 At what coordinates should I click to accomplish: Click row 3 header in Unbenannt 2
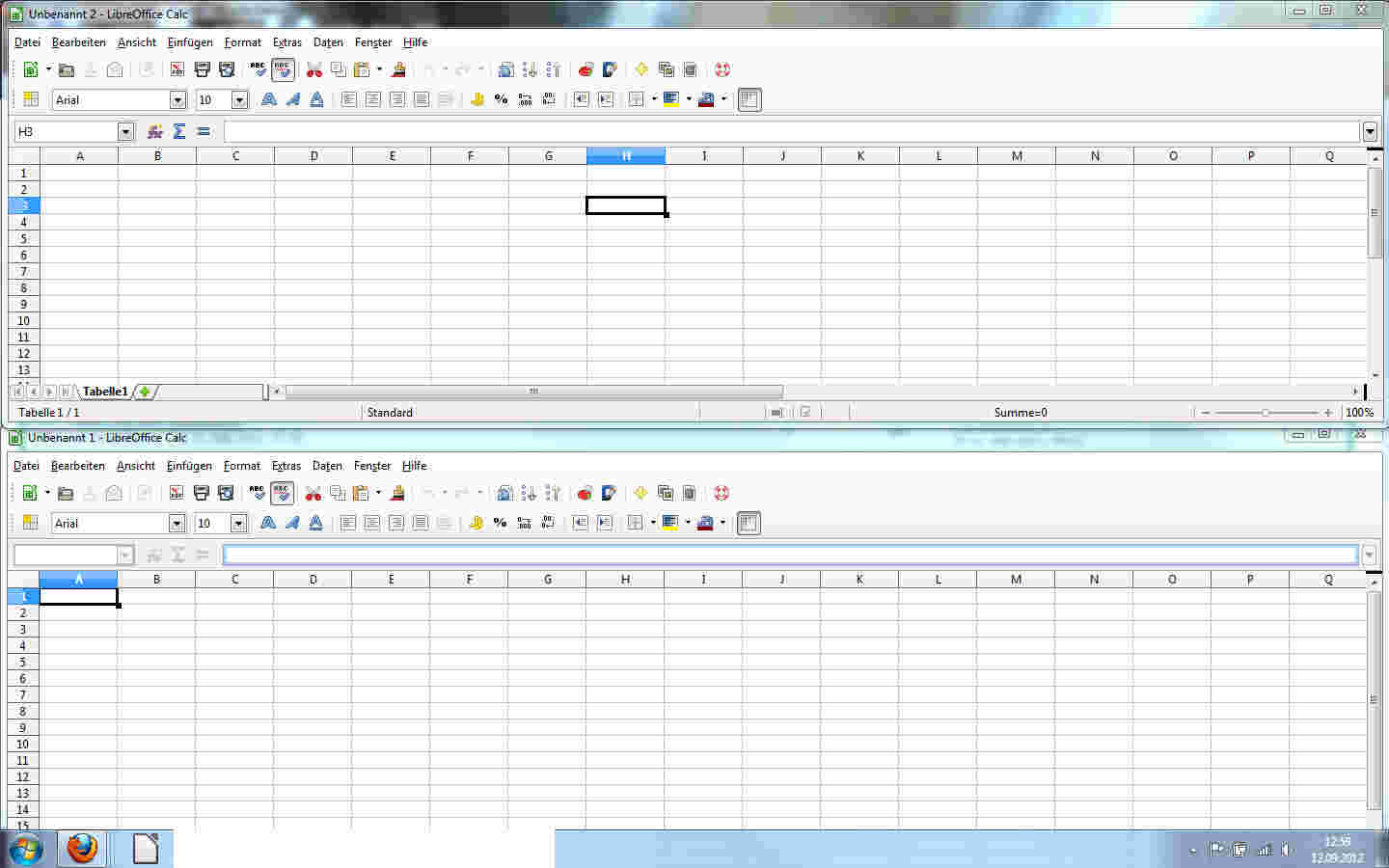tap(24, 205)
